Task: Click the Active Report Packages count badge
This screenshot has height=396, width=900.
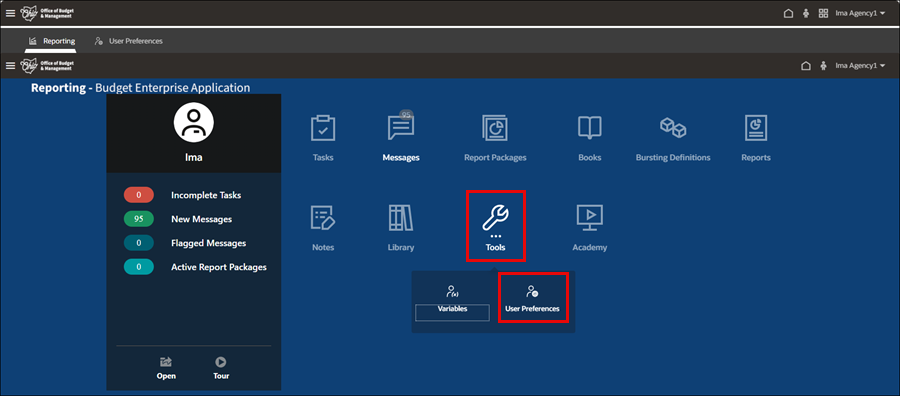Action: [138, 267]
